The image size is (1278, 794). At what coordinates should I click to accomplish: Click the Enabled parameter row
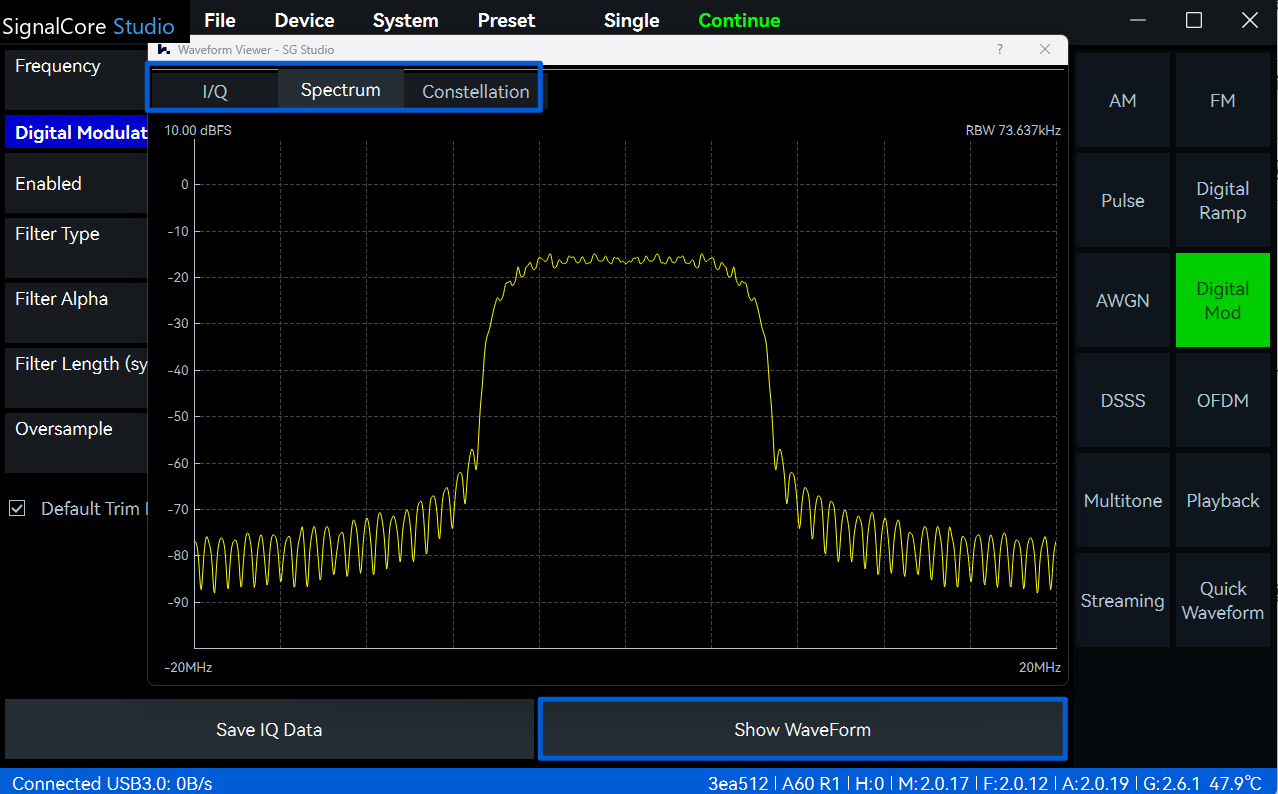pyautogui.click(x=76, y=183)
